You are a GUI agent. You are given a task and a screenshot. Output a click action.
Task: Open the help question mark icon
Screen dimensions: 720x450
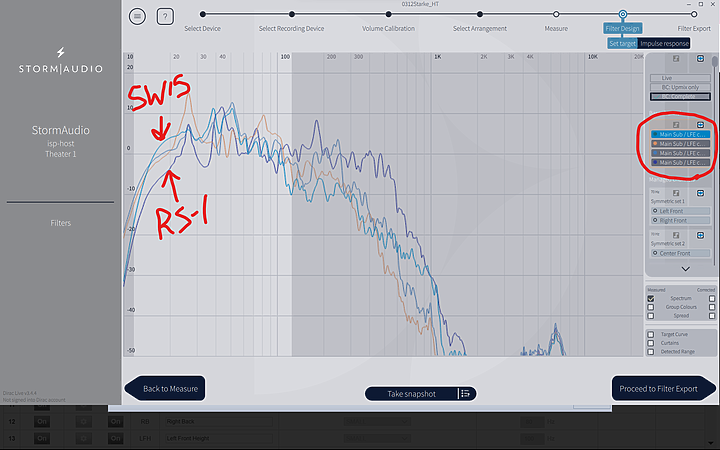pos(165,17)
